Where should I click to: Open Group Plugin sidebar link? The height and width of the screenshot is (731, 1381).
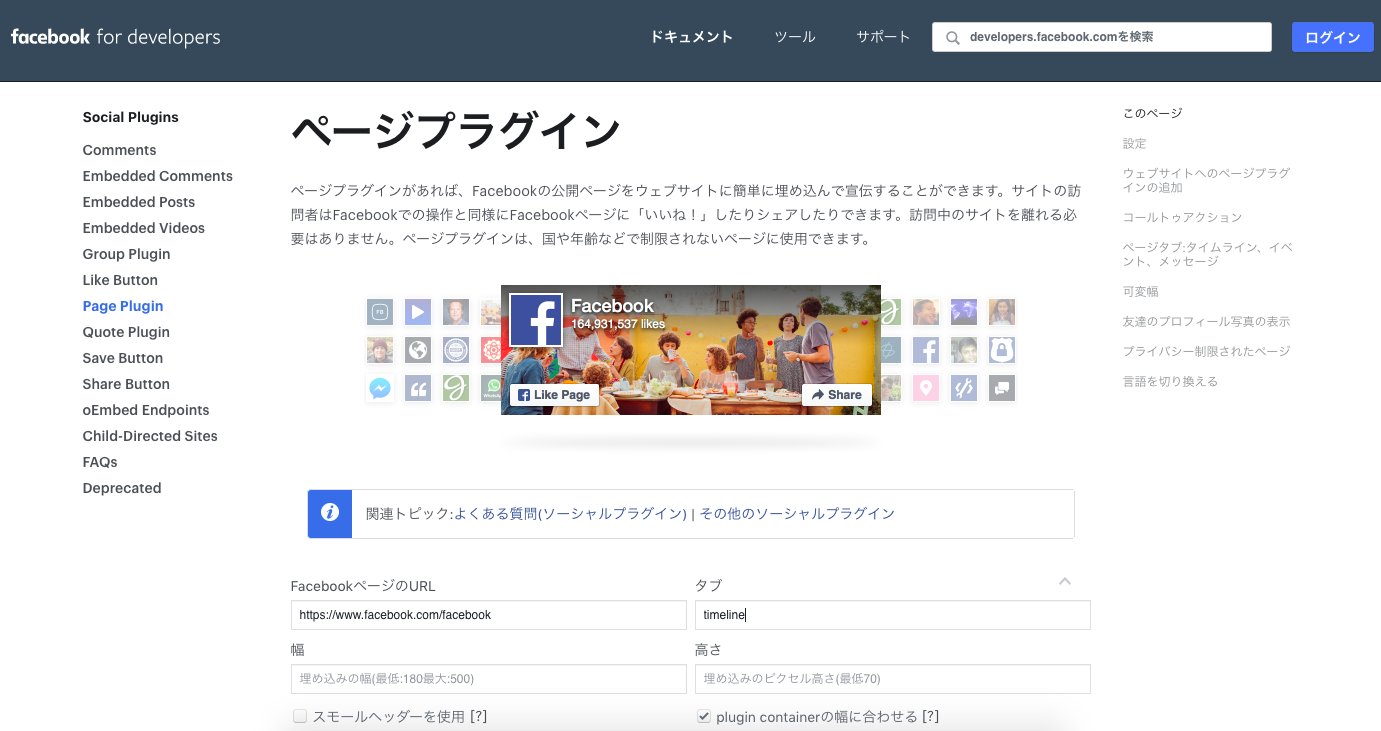127,254
